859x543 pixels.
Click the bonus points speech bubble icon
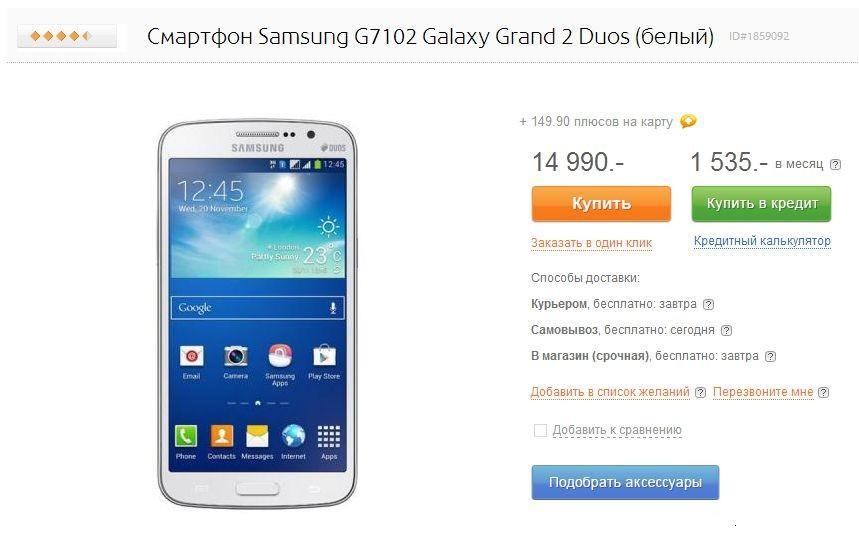tap(688, 121)
